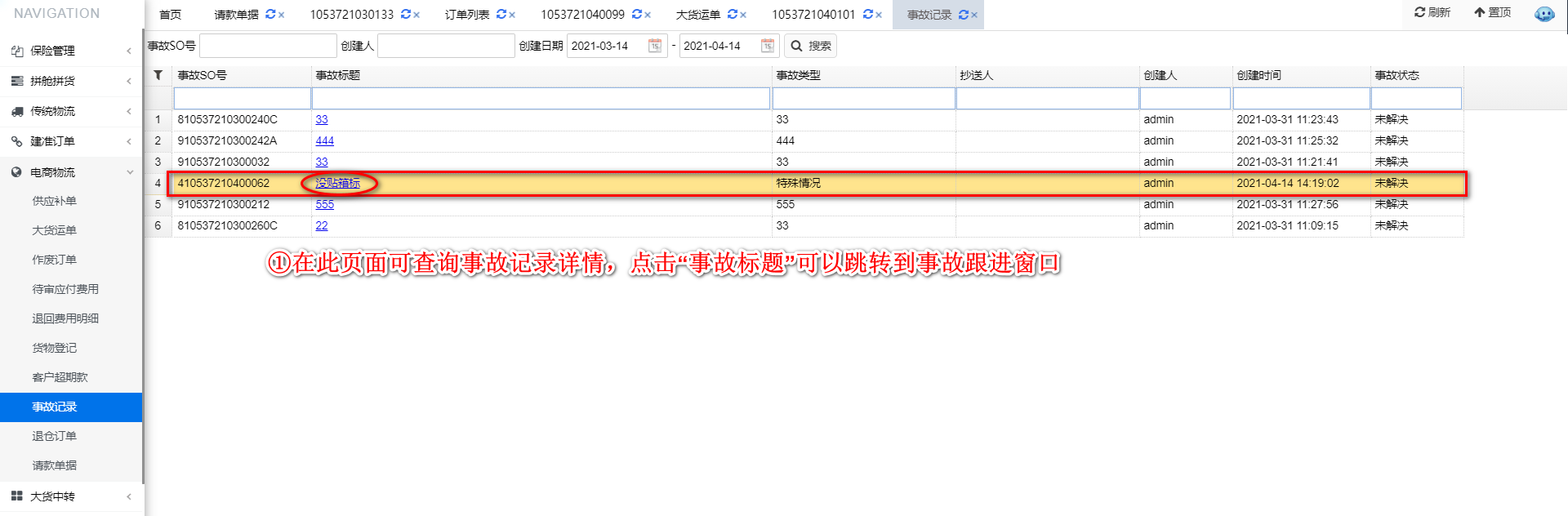Close the 1053721030133 tab
This screenshot has height=516, width=1568.
coord(416,15)
